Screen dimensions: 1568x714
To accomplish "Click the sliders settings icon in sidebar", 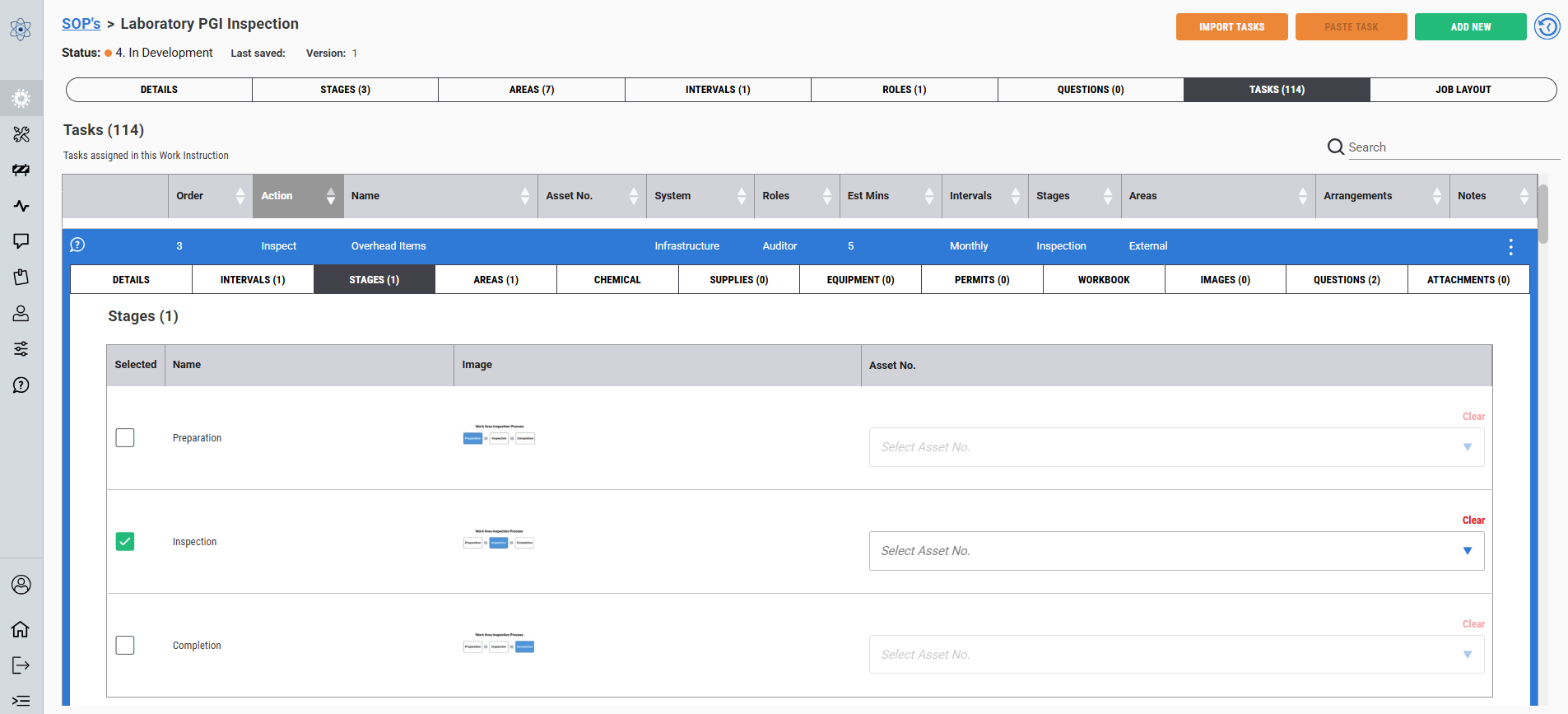I will (x=21, y=349).
